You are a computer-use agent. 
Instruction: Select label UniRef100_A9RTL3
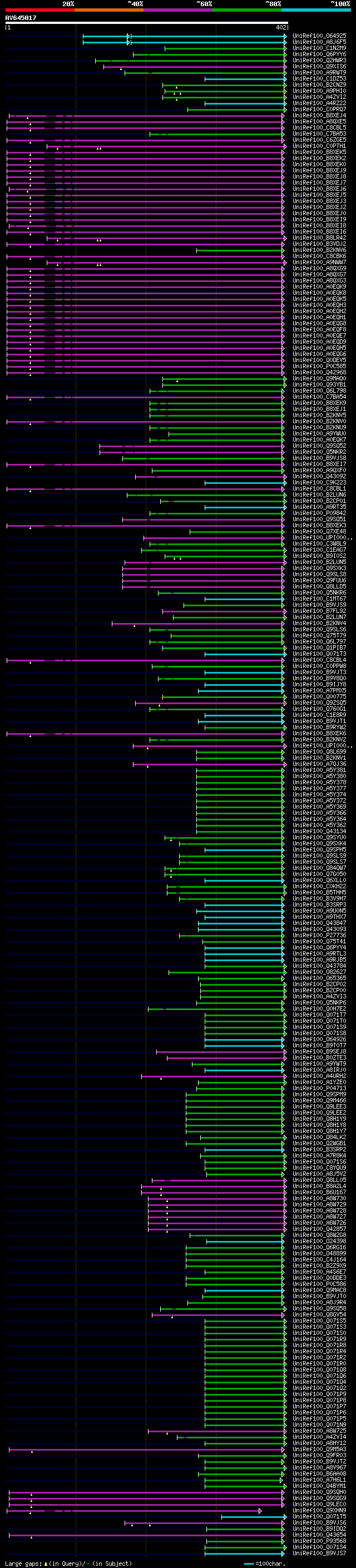pos(319,954)
